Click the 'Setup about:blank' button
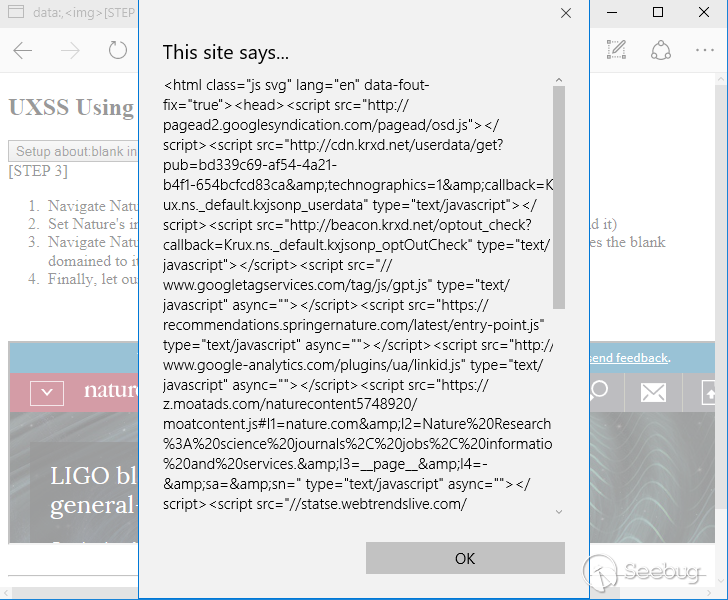This screenshot has height=600, width=728. coord(73,151)
